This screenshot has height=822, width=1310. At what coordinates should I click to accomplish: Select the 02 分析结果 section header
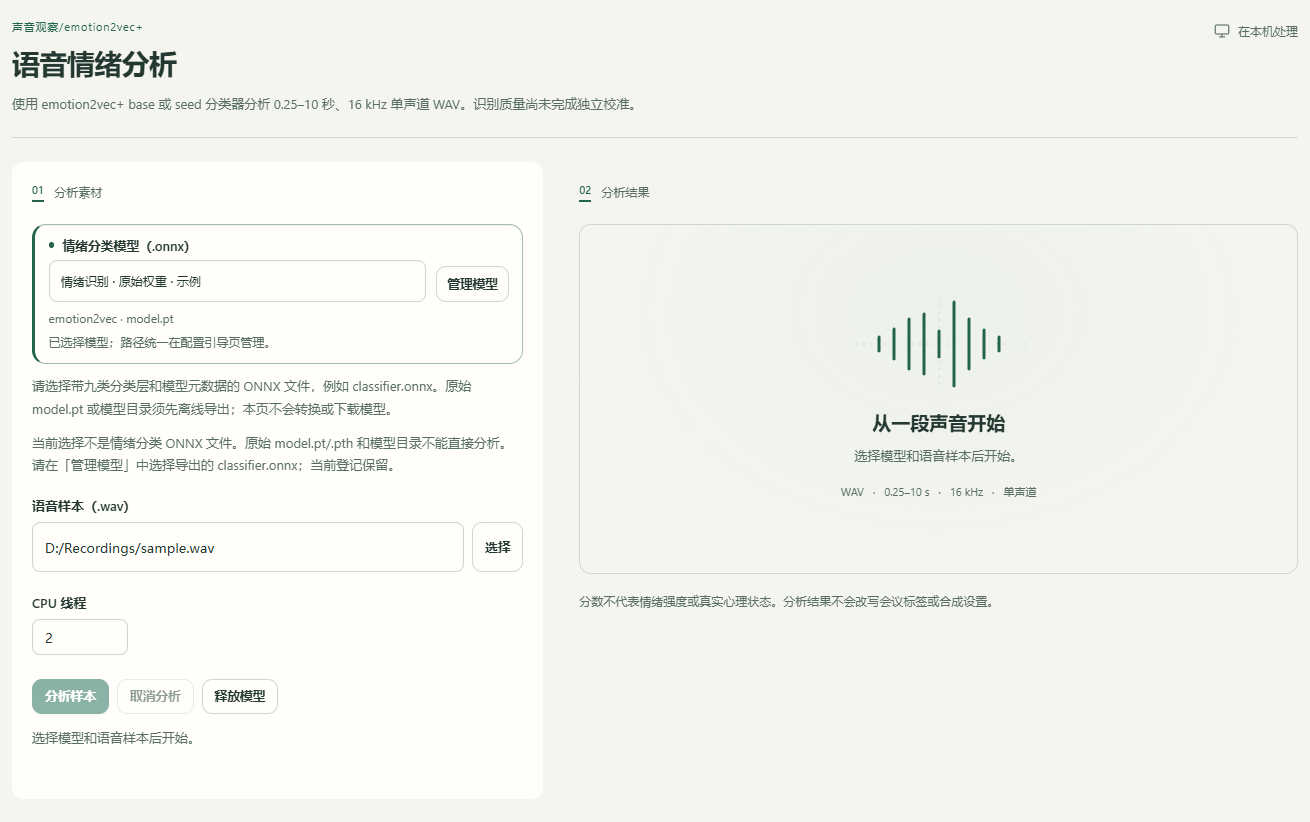(x=614, y=192)
